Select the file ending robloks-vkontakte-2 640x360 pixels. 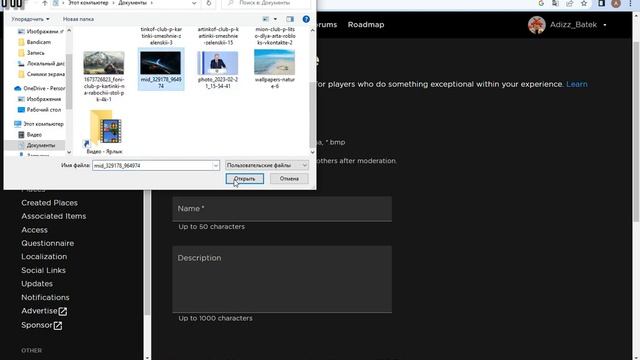pyautogui.click(x=274, y=36)
